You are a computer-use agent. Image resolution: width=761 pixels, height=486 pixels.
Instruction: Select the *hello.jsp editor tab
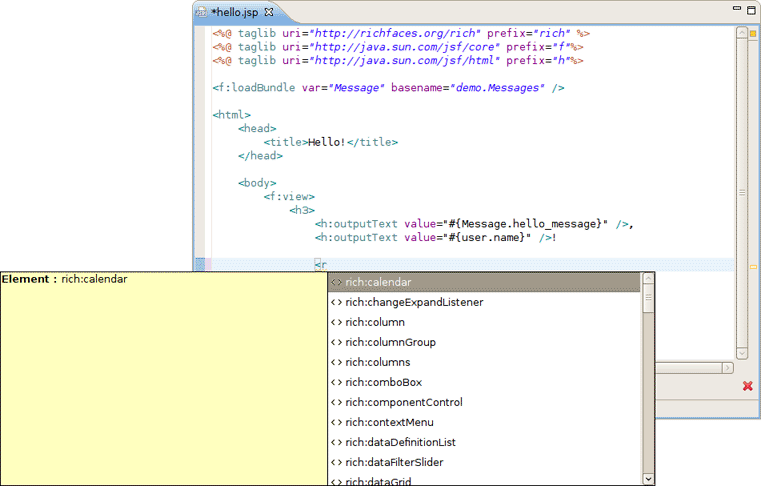point(235,13)
